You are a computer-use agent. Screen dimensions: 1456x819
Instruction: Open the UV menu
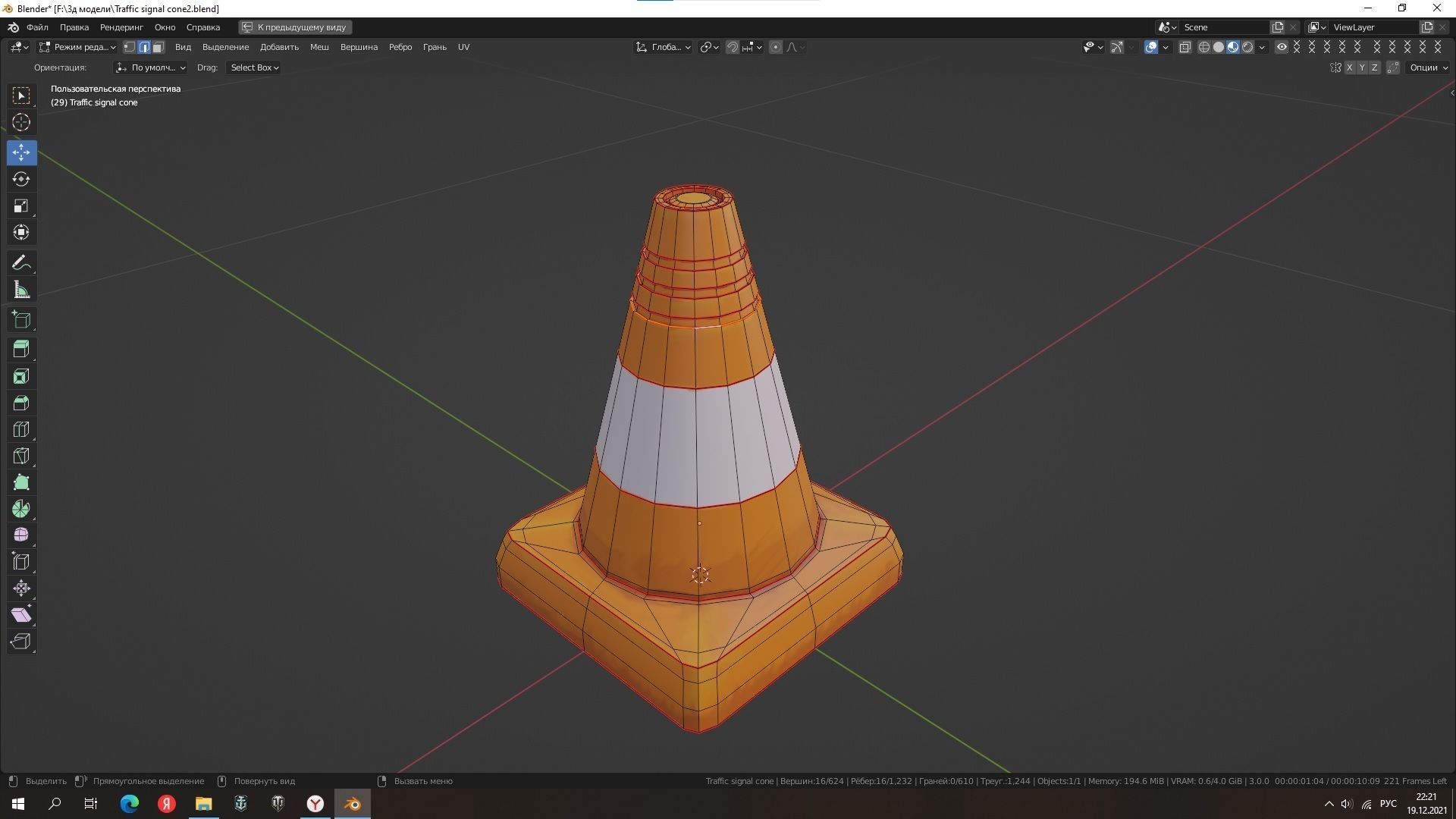coord(463,47)
